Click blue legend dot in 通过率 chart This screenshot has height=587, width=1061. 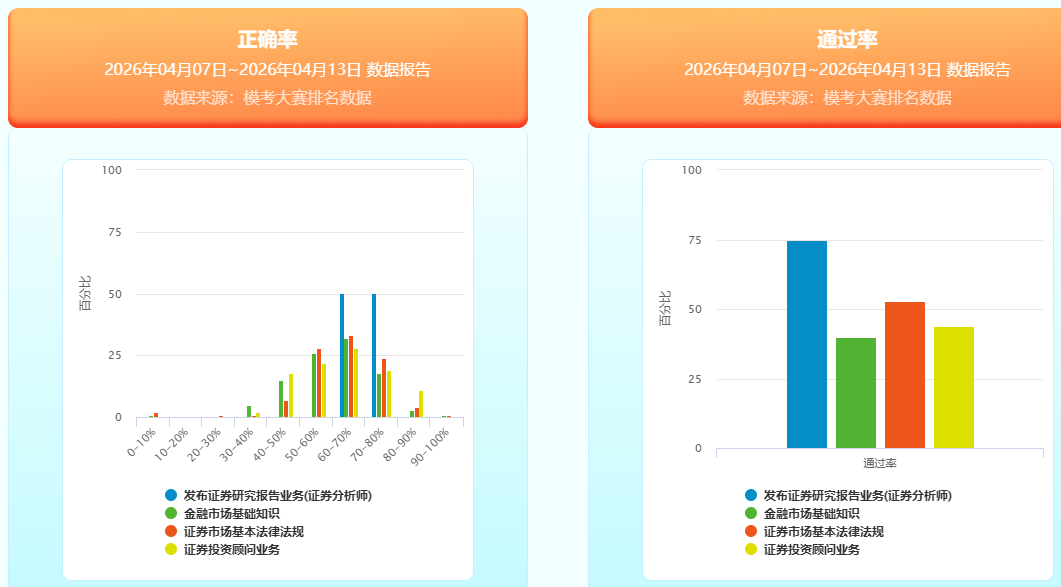(751, 495)
